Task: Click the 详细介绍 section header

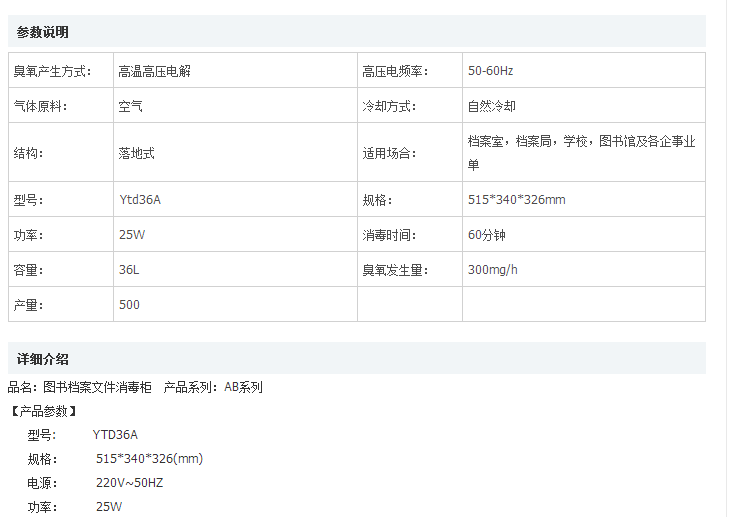Action: (43, 359)
